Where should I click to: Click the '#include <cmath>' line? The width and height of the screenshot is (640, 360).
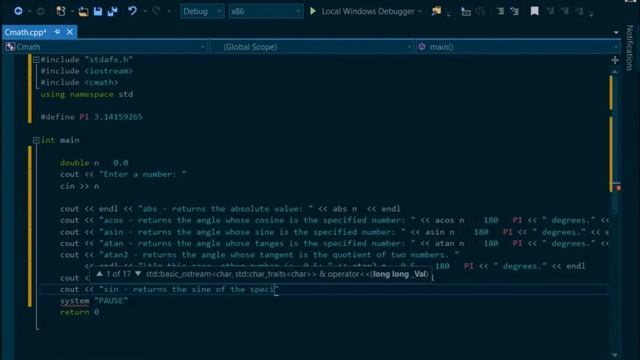pos(79,82)
